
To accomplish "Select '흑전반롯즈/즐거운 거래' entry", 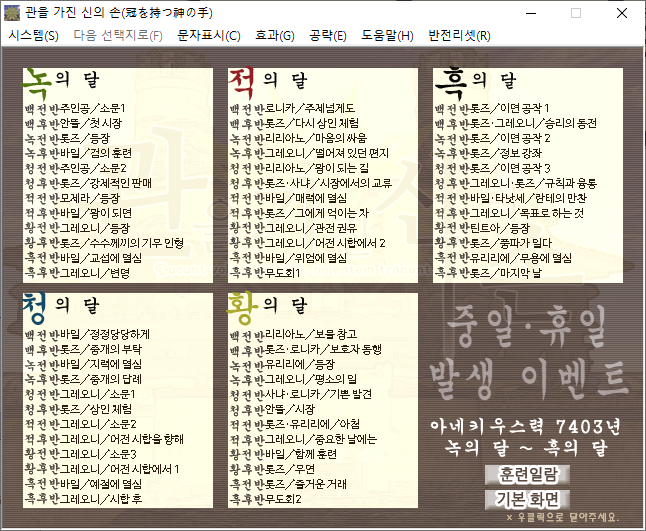I will coord(288,484).
